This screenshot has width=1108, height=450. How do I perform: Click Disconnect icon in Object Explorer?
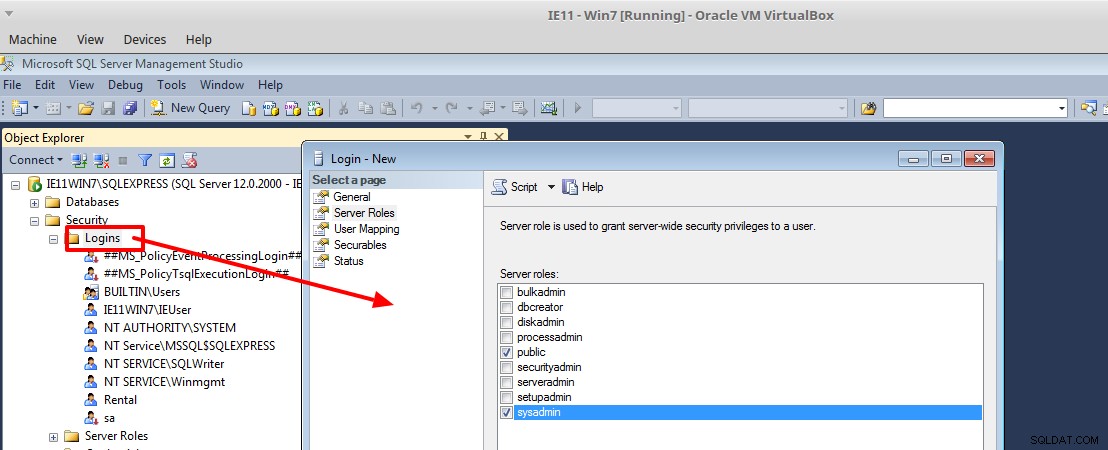click(101, 160)
